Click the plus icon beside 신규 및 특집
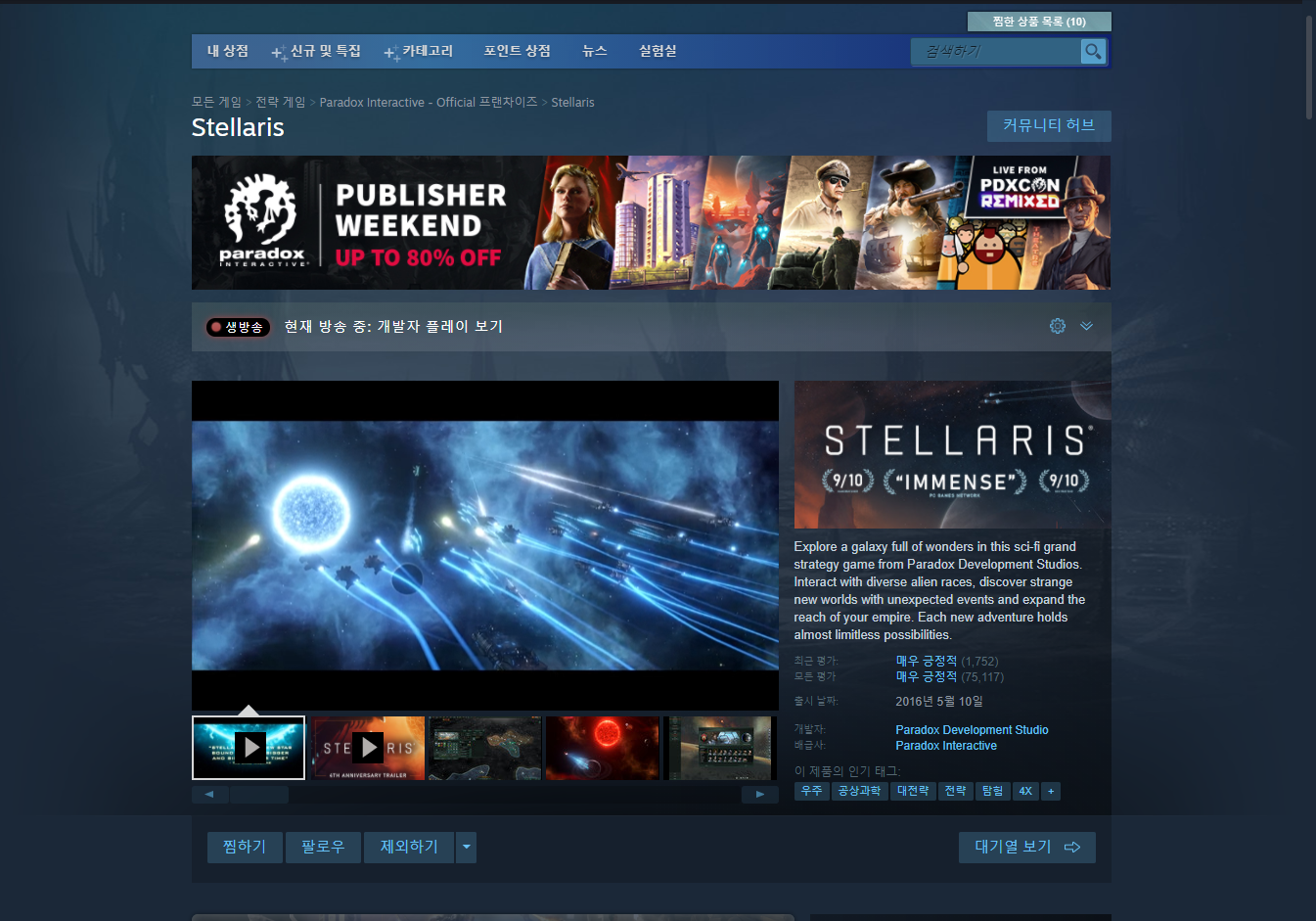1316x921 pixels. [x=279, y=53]
